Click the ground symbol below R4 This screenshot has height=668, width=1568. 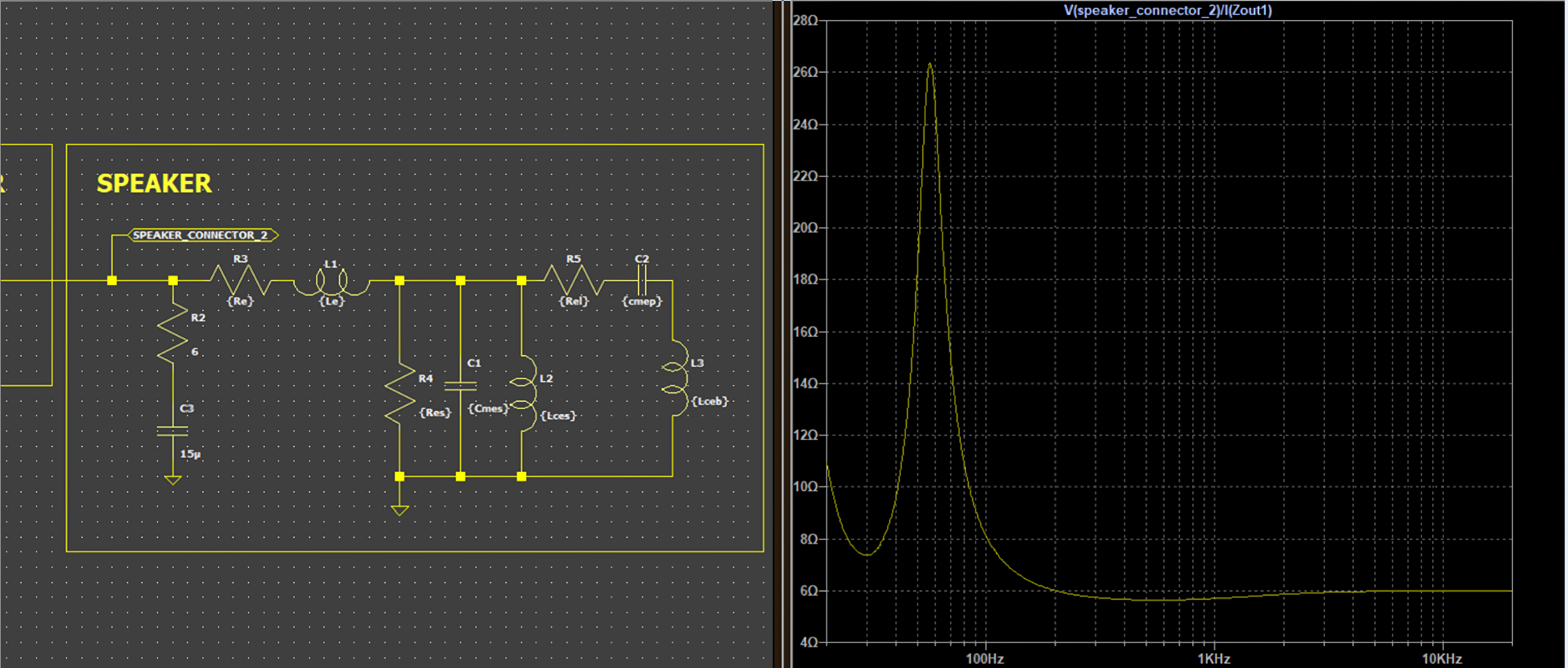400,511
